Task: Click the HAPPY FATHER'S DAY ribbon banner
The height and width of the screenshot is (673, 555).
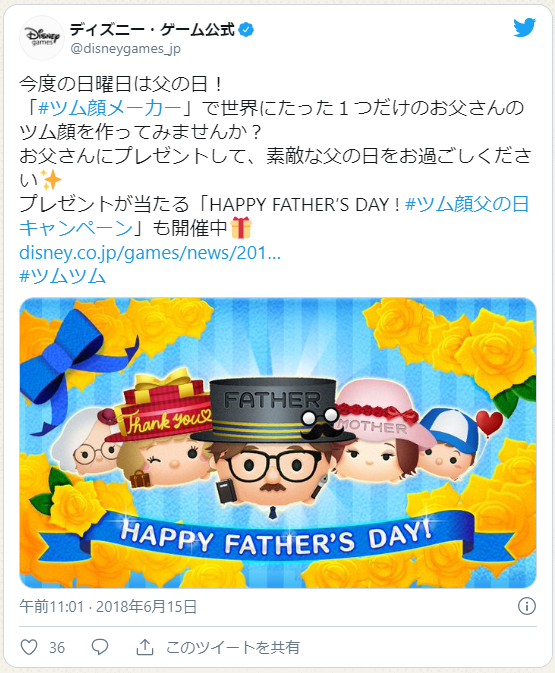Action: 277,537
